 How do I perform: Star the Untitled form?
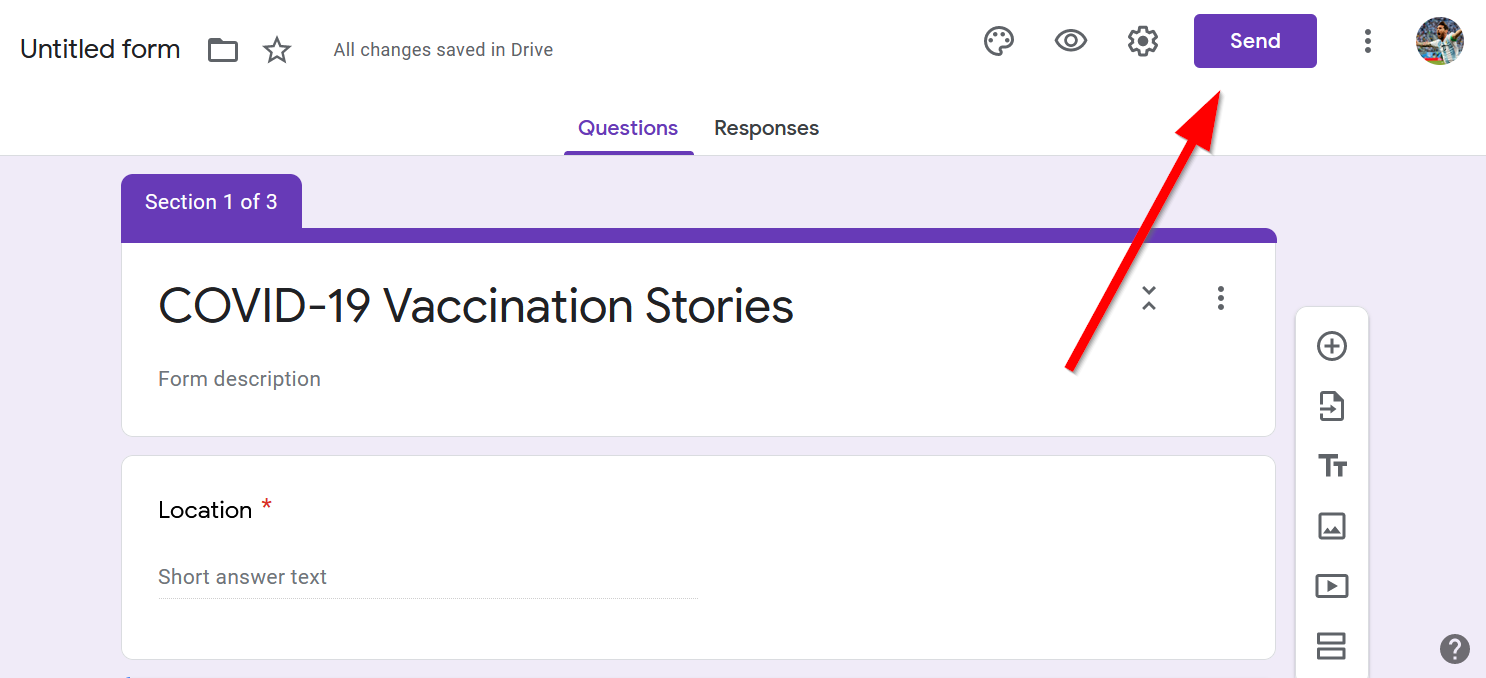(277, 50)
